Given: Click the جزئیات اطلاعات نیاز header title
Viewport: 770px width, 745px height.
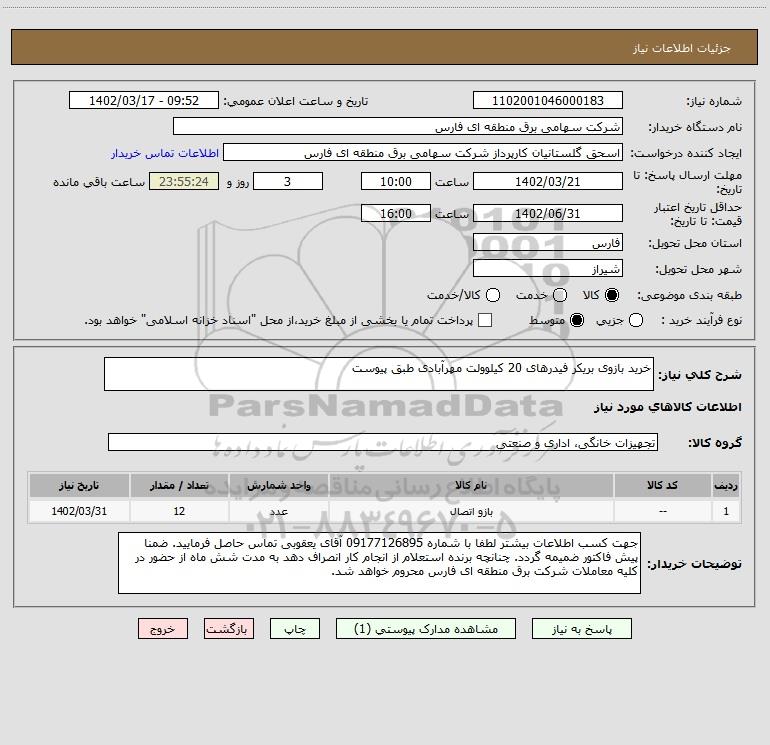Looking at the screenshot, I should click(x=681, y=48).
